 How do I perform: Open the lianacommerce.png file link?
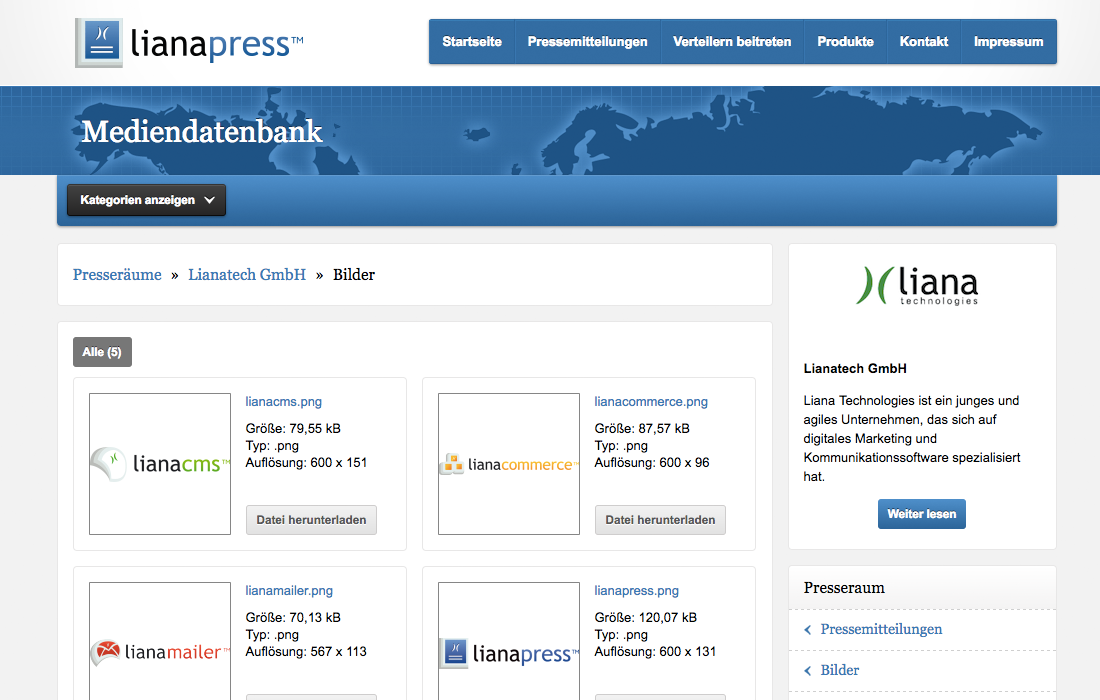click(651, 402)
